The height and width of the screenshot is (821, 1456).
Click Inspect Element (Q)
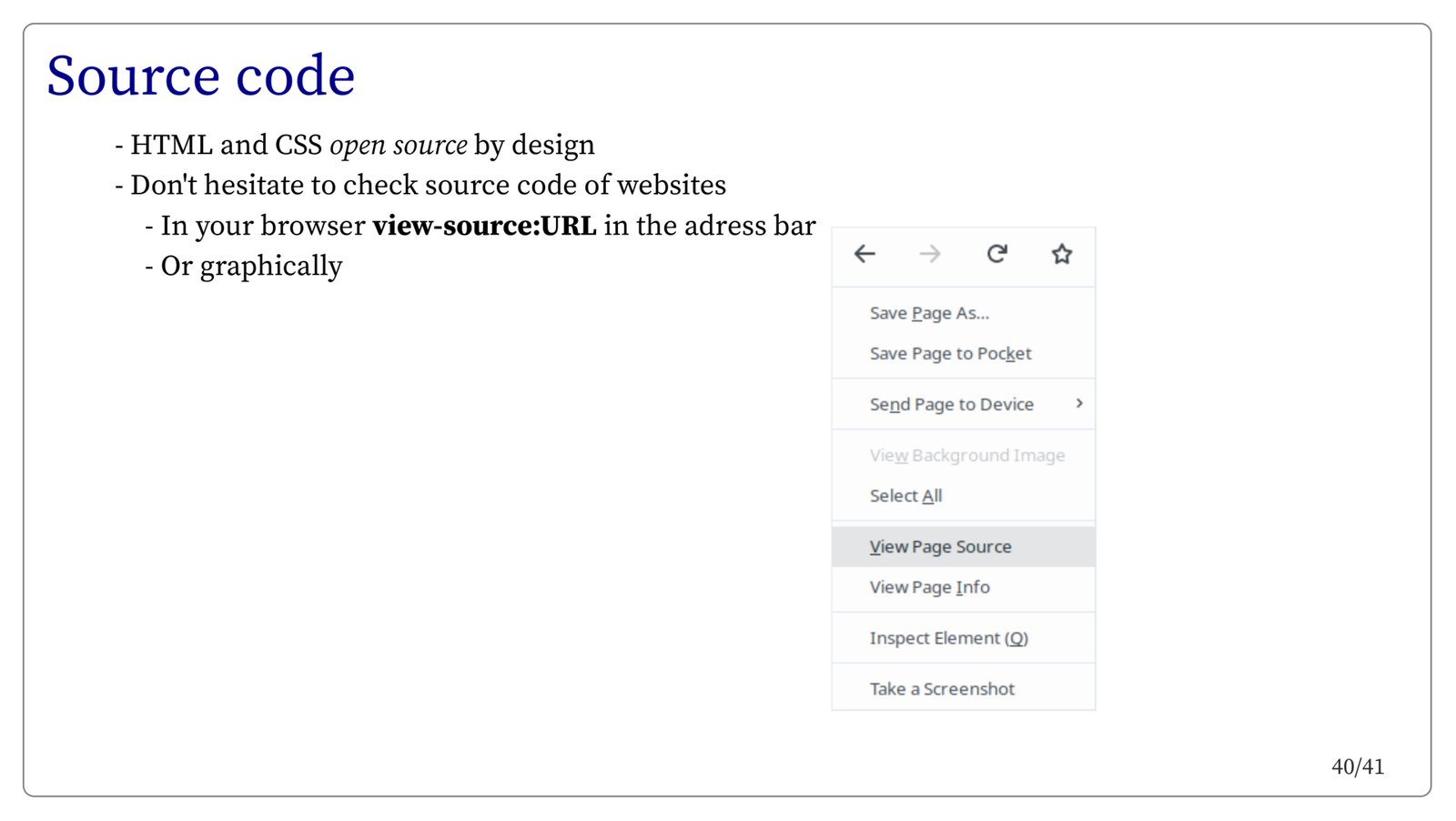pos(948,638)
